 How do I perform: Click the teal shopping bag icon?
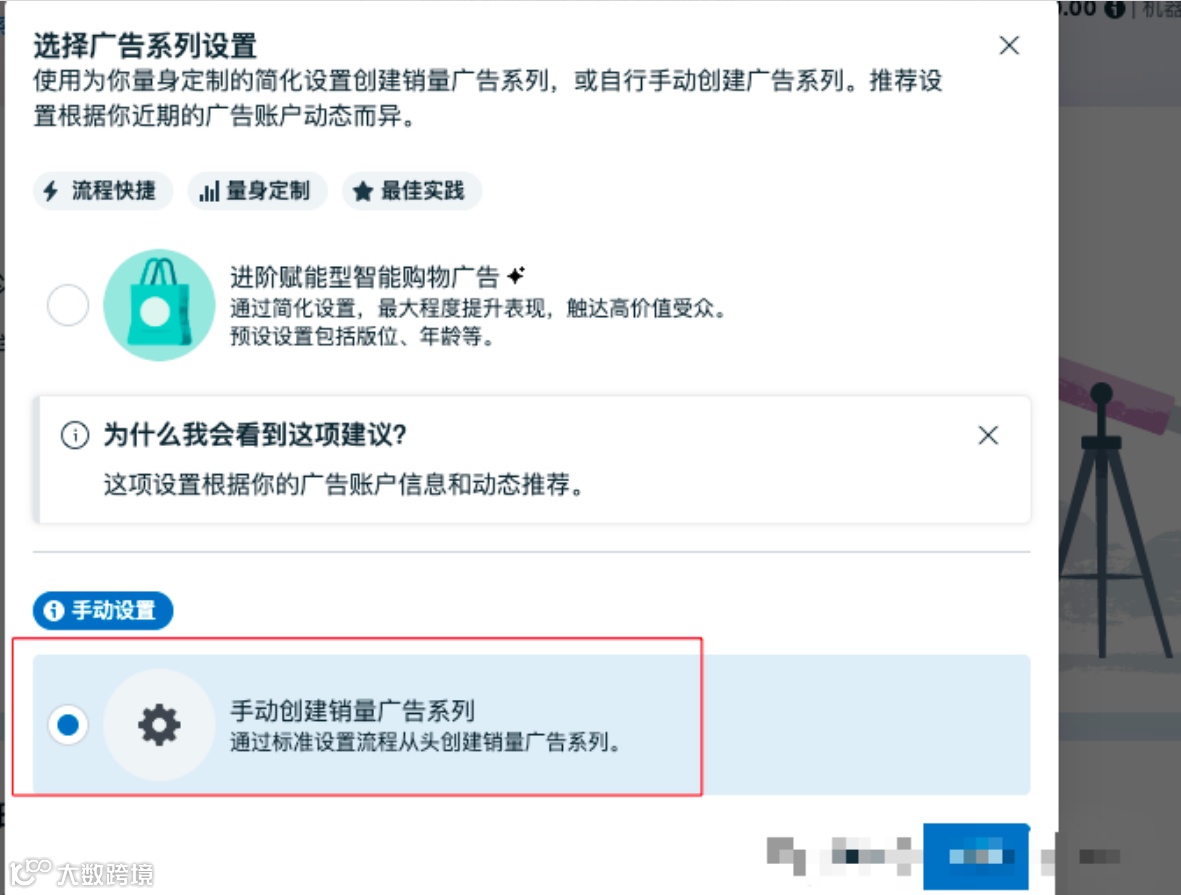pyautogui.click(x=159, y=305)
